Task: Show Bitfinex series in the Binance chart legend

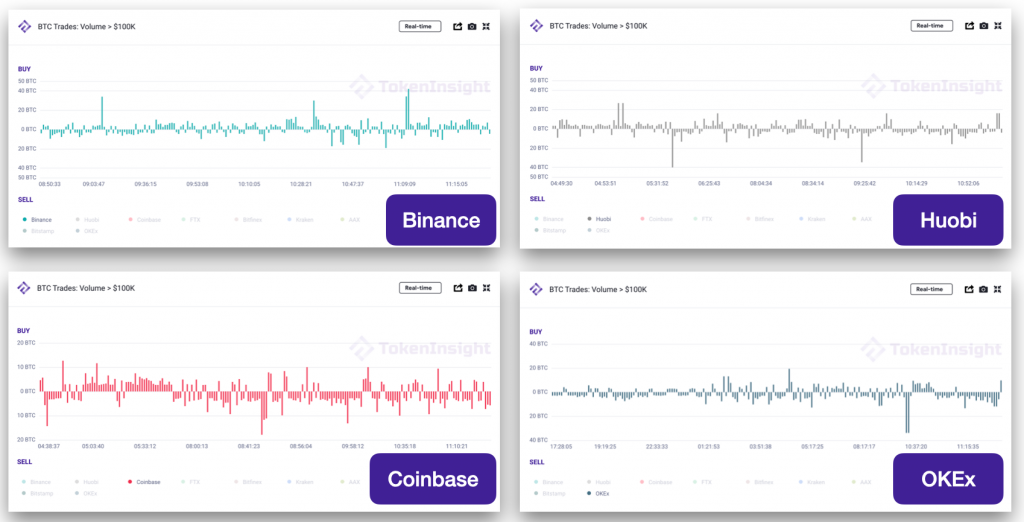Action: (x=248, y=220)
